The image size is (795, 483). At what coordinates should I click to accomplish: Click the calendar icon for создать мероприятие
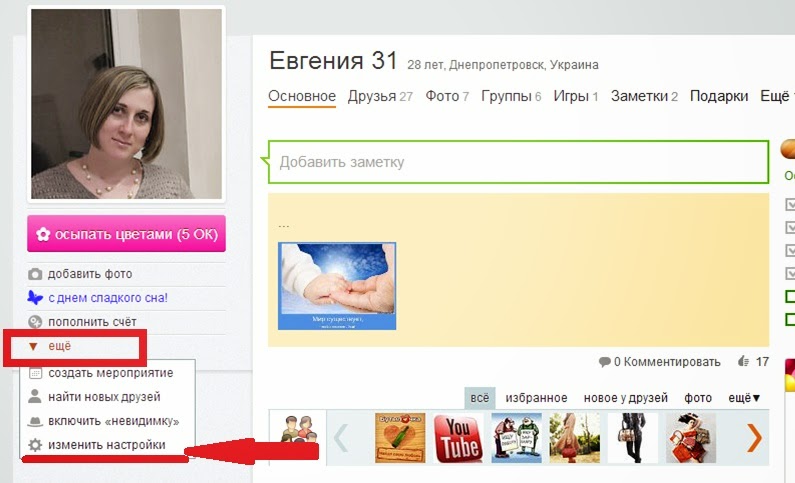click(35, 374)
